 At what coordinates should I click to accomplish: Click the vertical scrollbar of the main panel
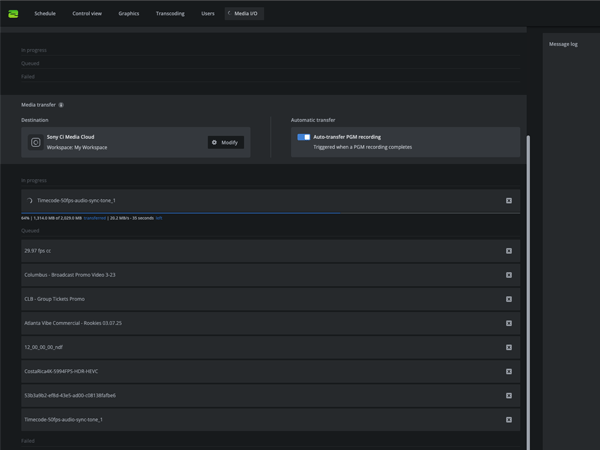(528, 292)
